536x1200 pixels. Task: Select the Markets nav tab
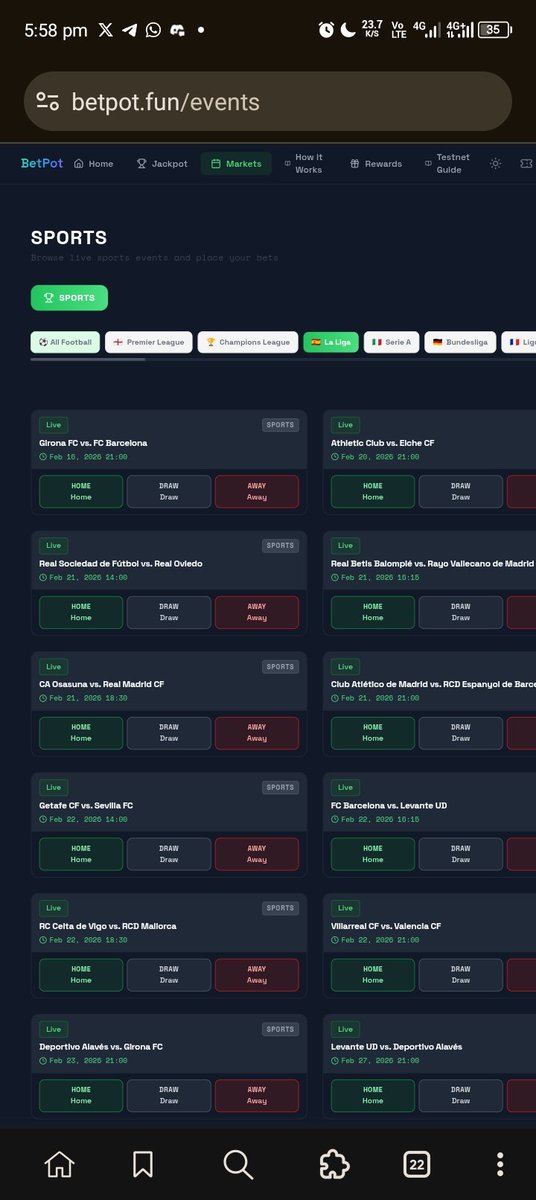236,163
